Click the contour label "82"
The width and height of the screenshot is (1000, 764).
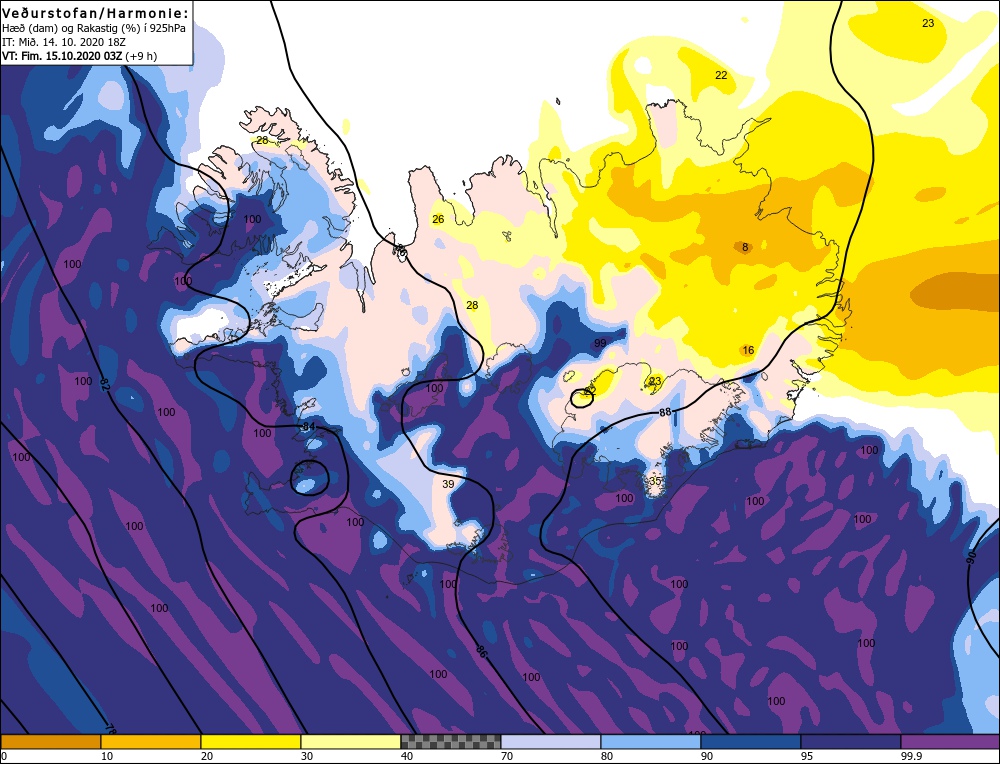pyautogui.click(x=106, y=385)
